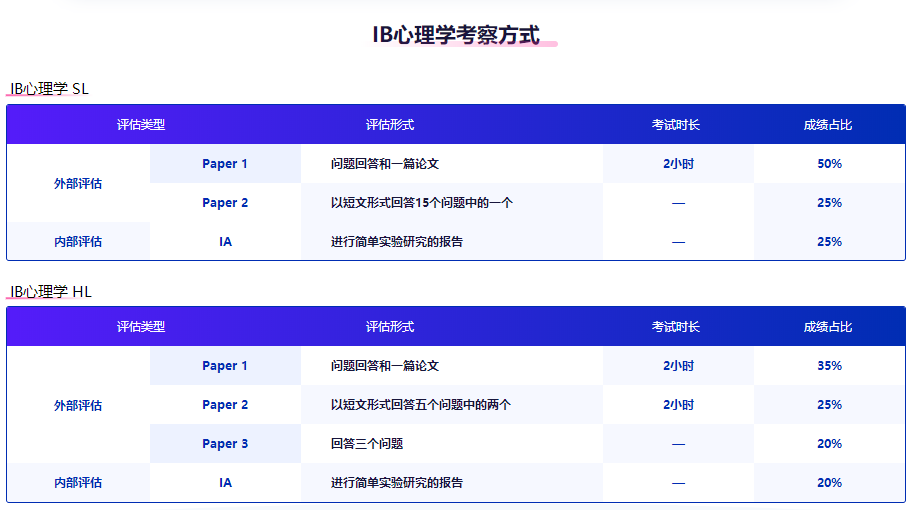This screenshot has height=510, width=913.
Task: Click 成绩占比 header in SL table
Action: [827, 125]
